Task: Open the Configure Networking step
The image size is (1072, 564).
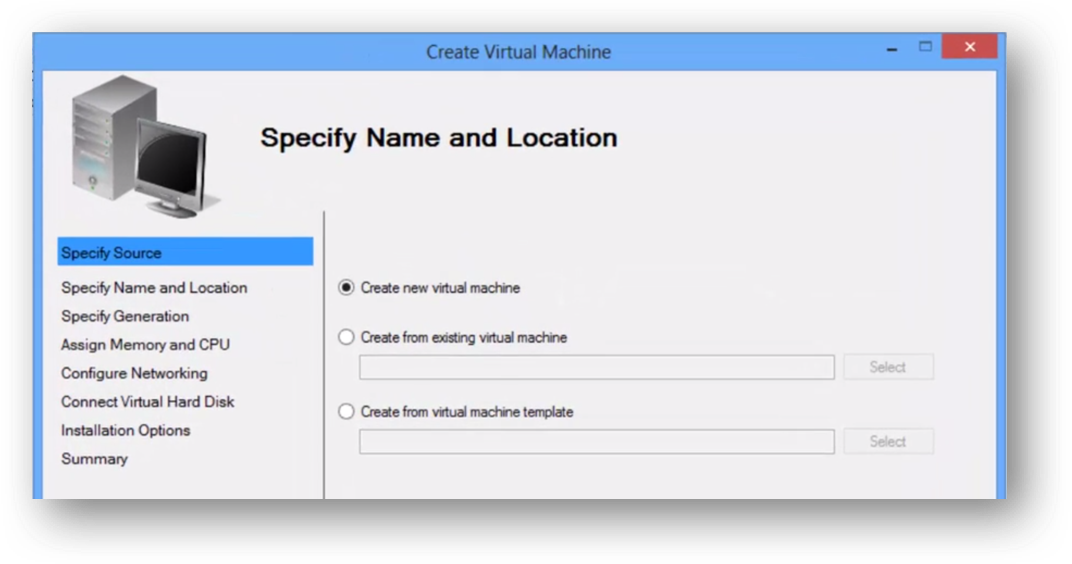Action: click(134, 373)
